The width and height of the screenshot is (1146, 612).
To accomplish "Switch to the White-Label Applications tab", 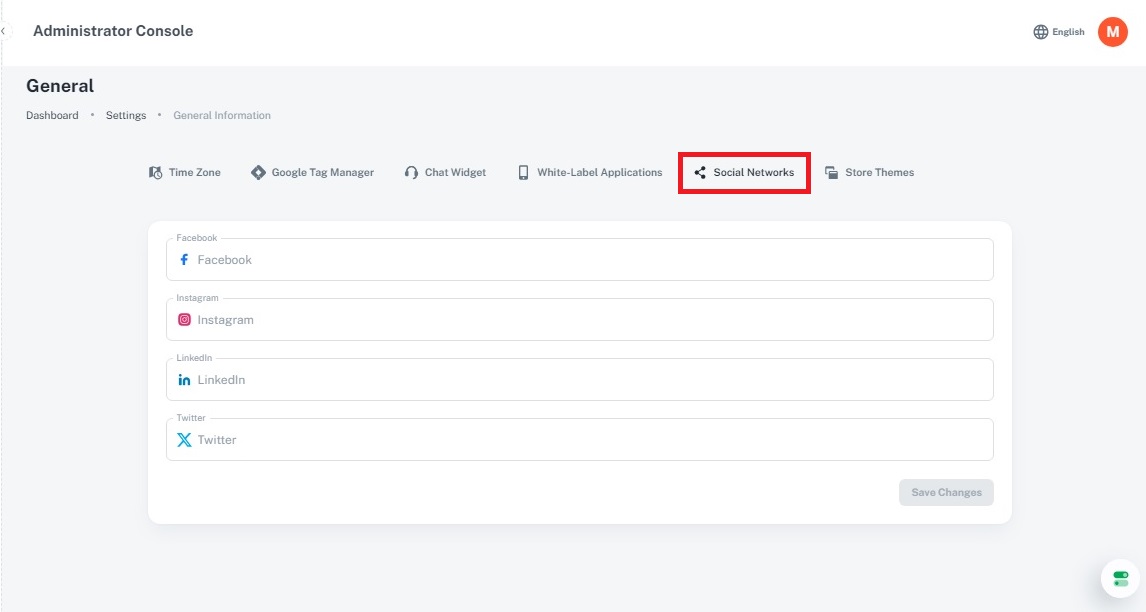I will coord(589,172).
